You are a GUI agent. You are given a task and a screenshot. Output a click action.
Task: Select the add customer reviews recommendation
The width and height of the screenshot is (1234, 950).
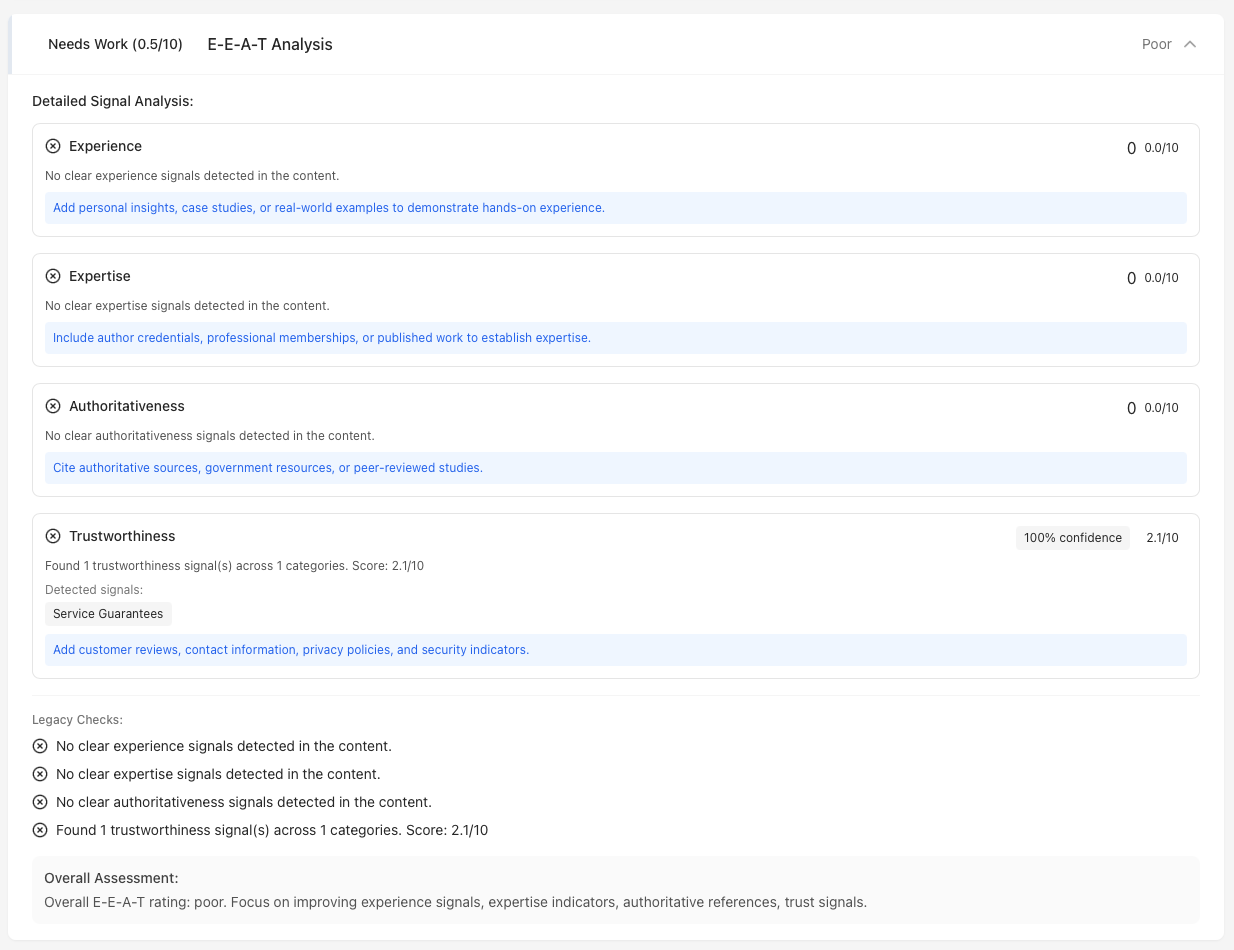point(291,650)
